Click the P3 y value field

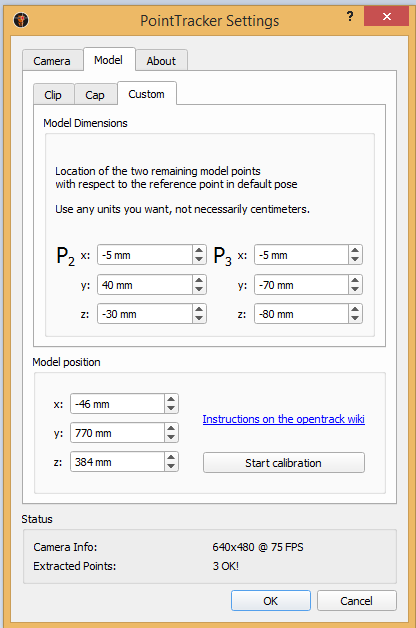pos(301,285)
